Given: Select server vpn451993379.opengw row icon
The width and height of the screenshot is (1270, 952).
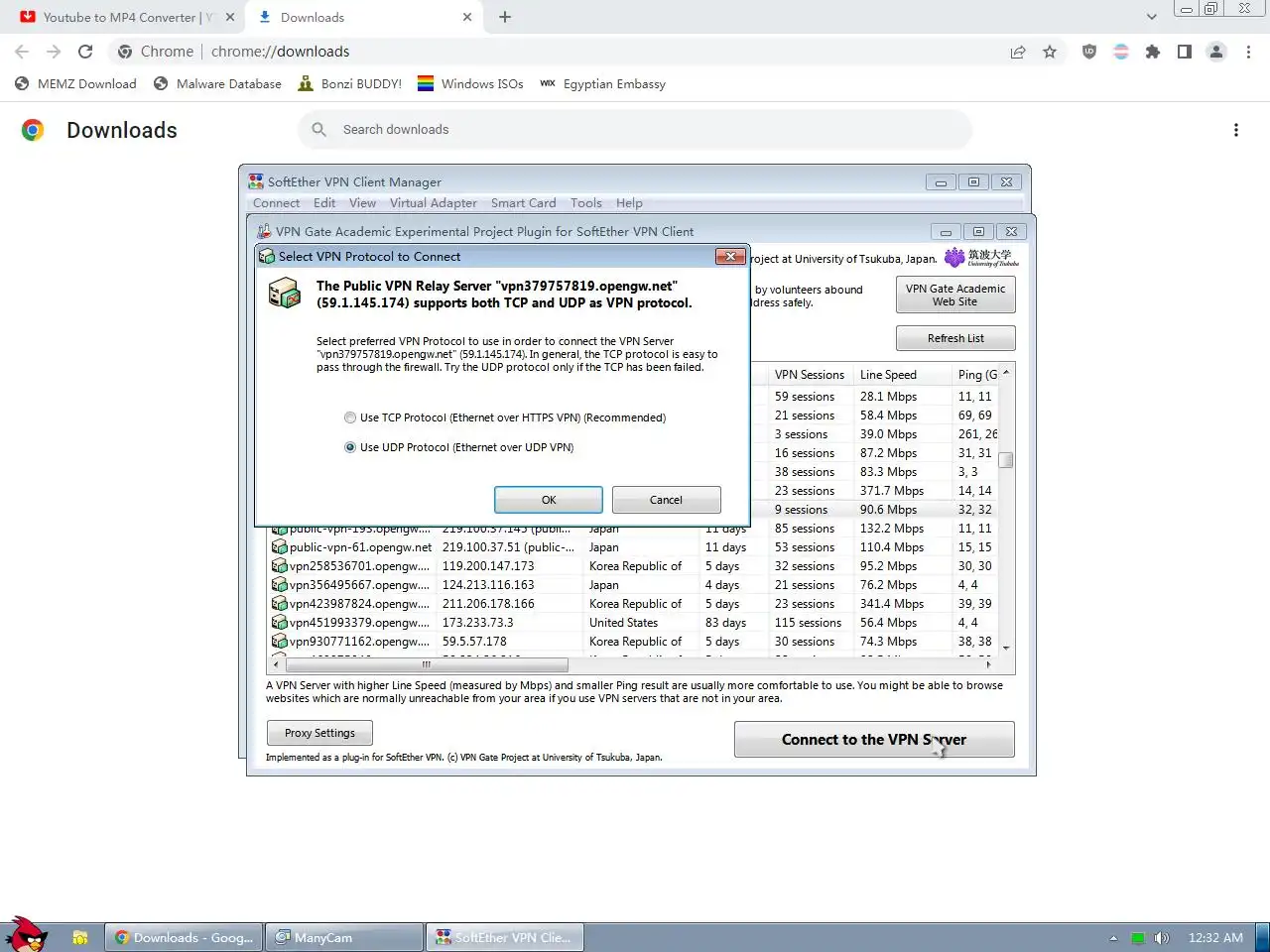Looking at the screenshot, I should [x=280, y=623].
